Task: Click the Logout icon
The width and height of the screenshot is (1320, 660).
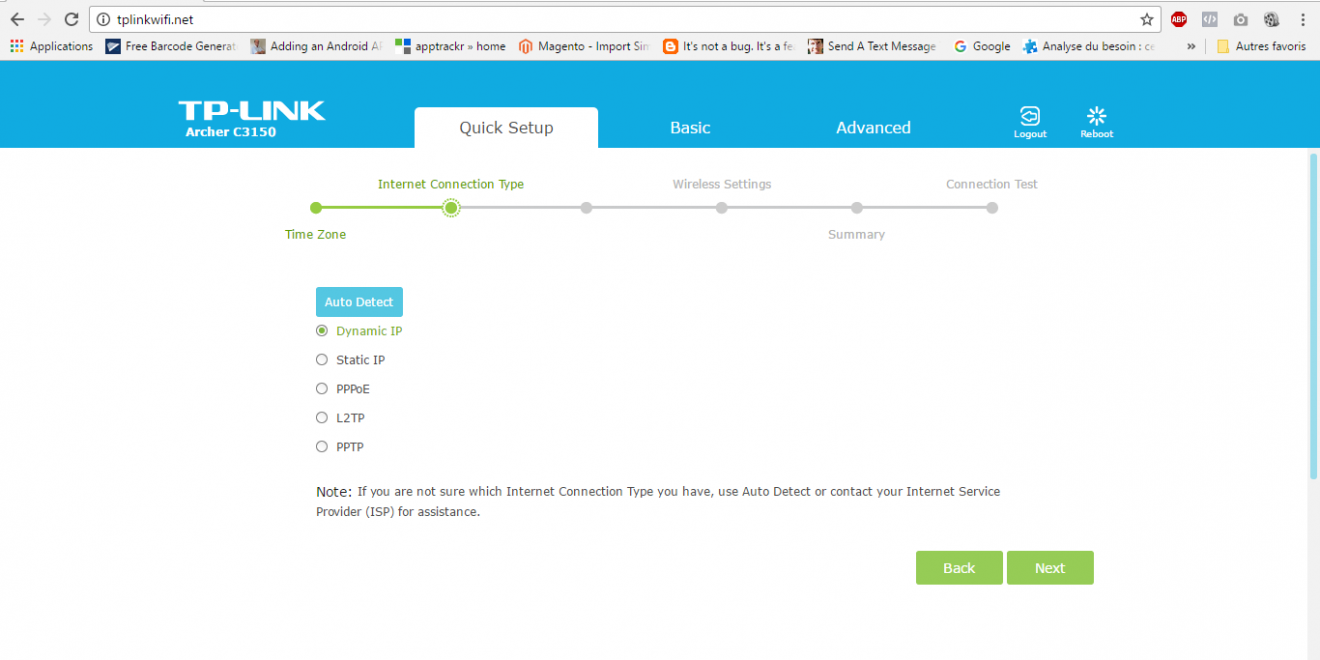Action: pyautogui.click(x=1029, y=117)
